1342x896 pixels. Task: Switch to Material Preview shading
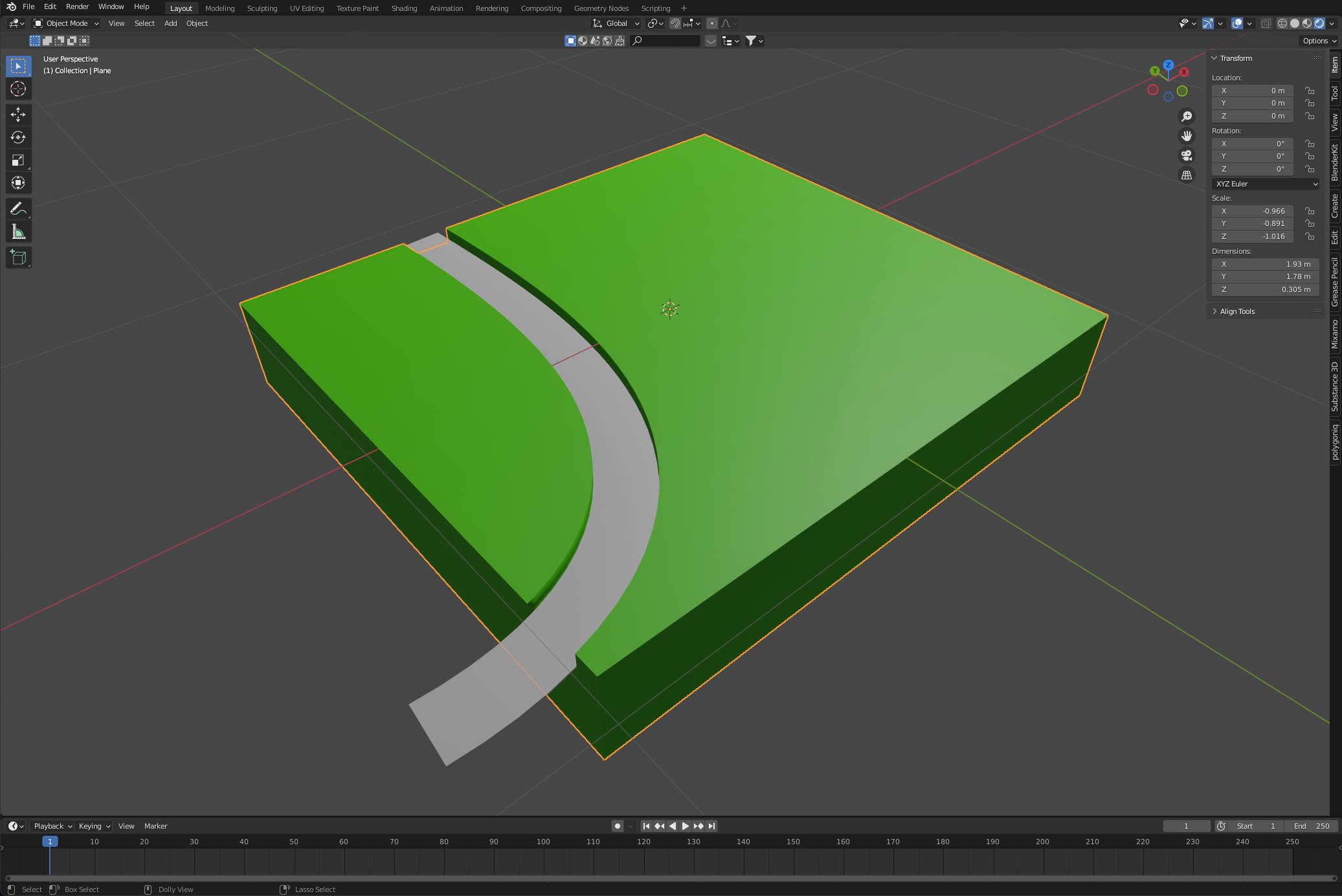pos(1307,23)
